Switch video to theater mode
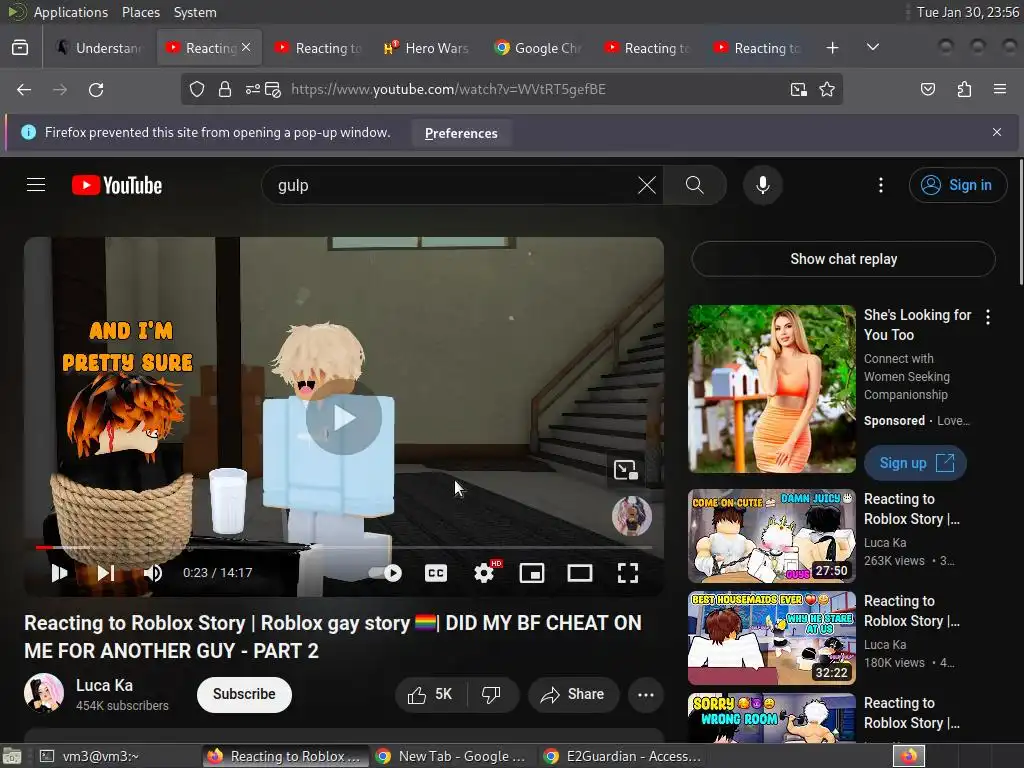Viewport: 1024px width, 768px height. pyautogui.click(x=579, y=573)
